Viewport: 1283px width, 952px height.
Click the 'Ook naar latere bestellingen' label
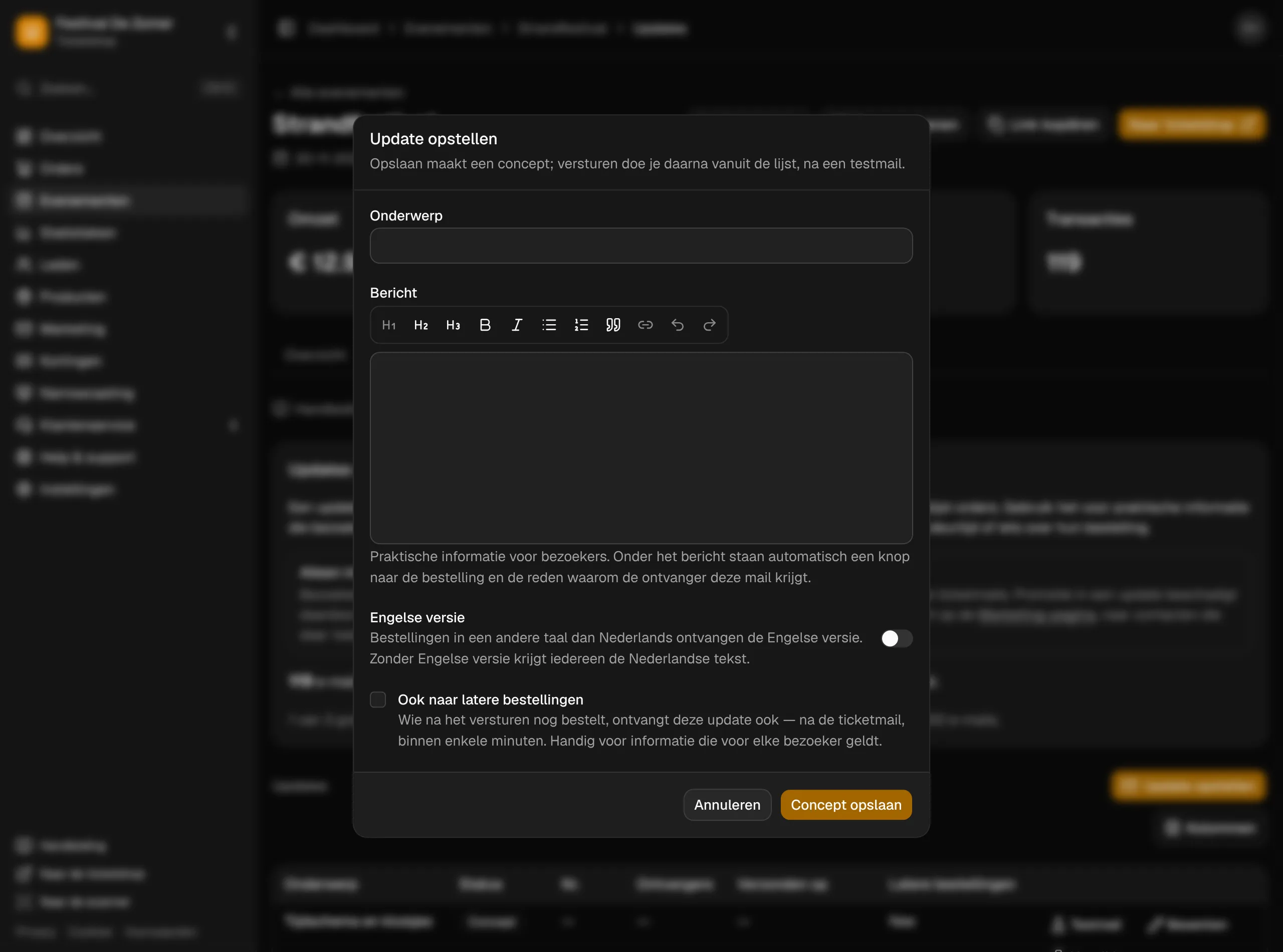pos(491,699)
